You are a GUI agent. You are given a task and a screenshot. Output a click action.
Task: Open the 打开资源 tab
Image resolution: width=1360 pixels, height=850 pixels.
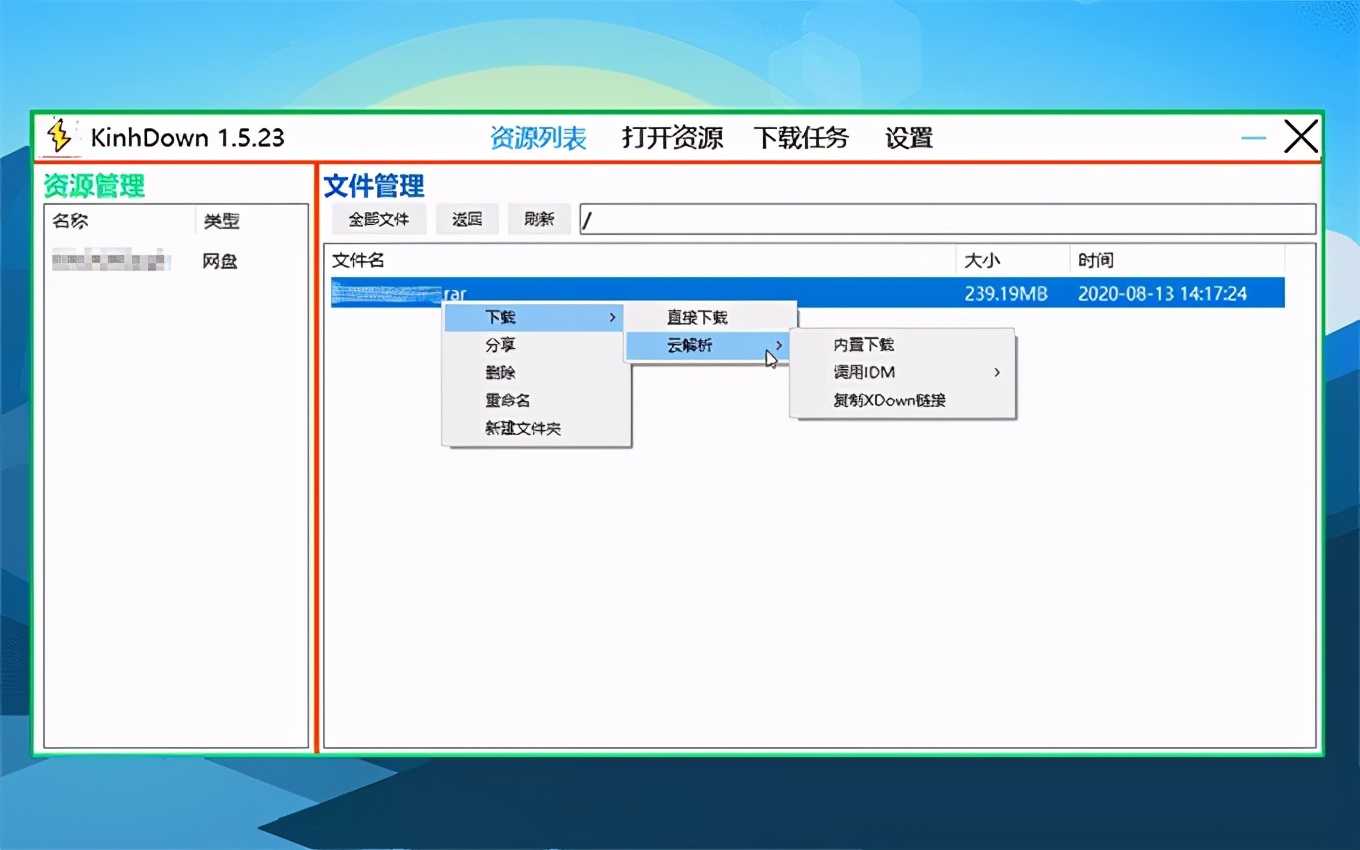coord(672,138)
